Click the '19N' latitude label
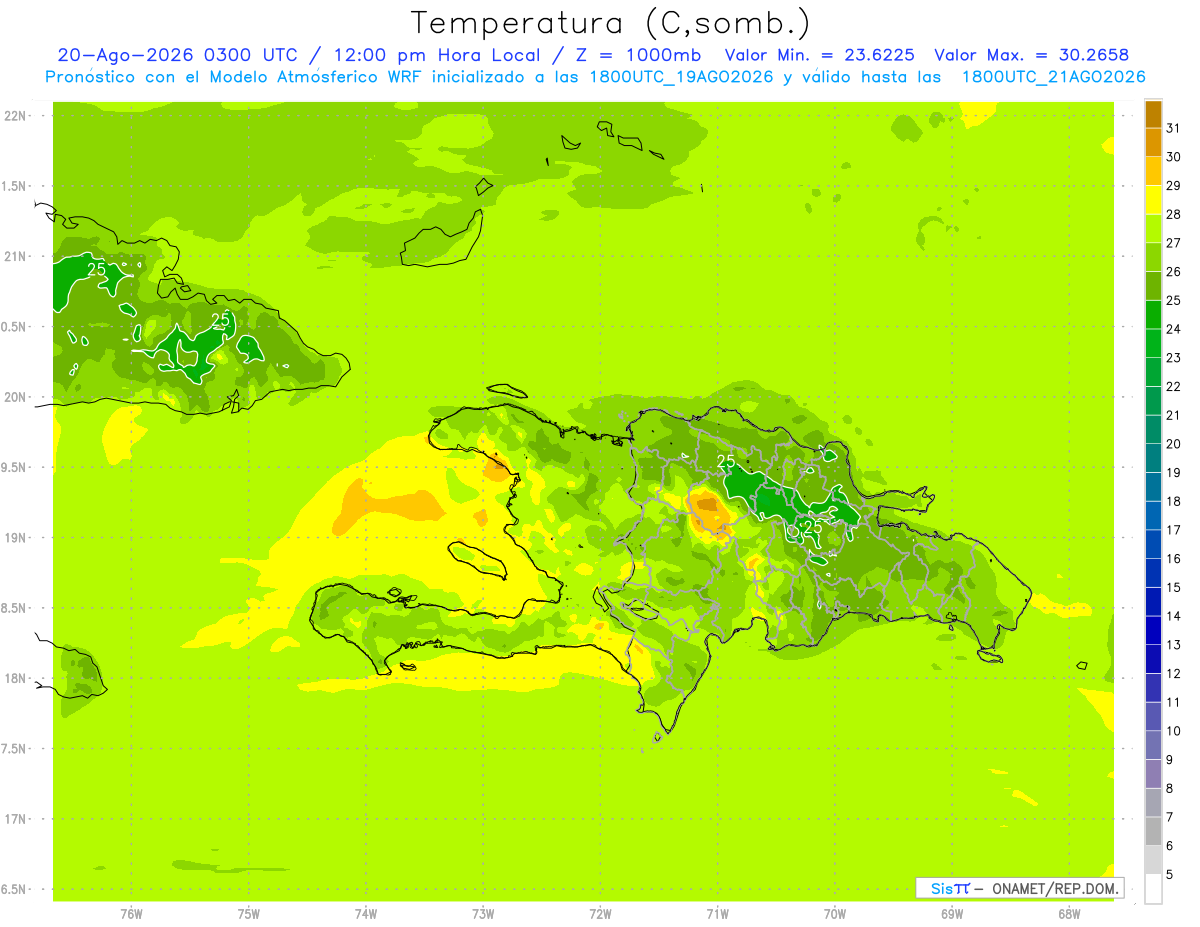This screenshot has height=927, width=1200. pyautogui.click(x=16, y=537)
